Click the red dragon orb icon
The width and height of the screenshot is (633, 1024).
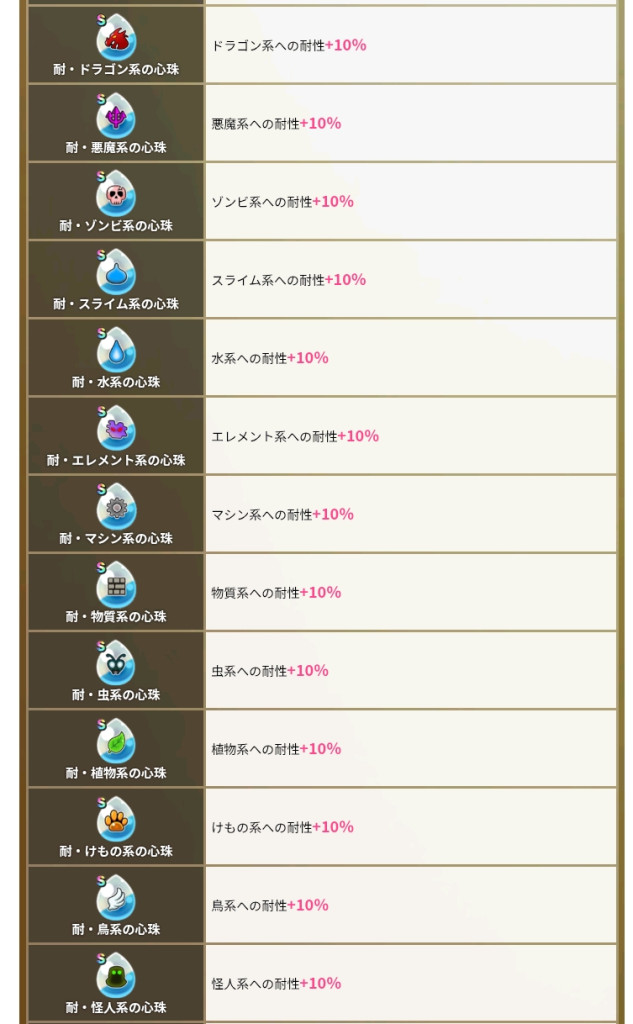tap(116, 37)
